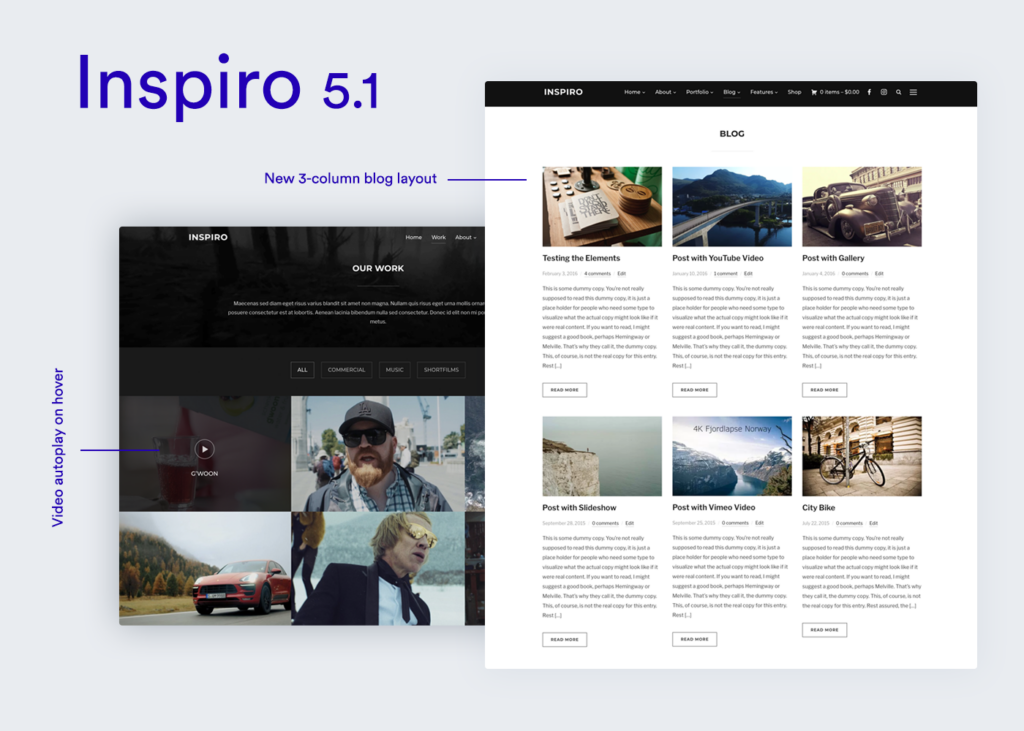Viewport: 1024px width, 731px height.
Task: Select the ALL portfolio filter
Action: [x=302, y=370]
